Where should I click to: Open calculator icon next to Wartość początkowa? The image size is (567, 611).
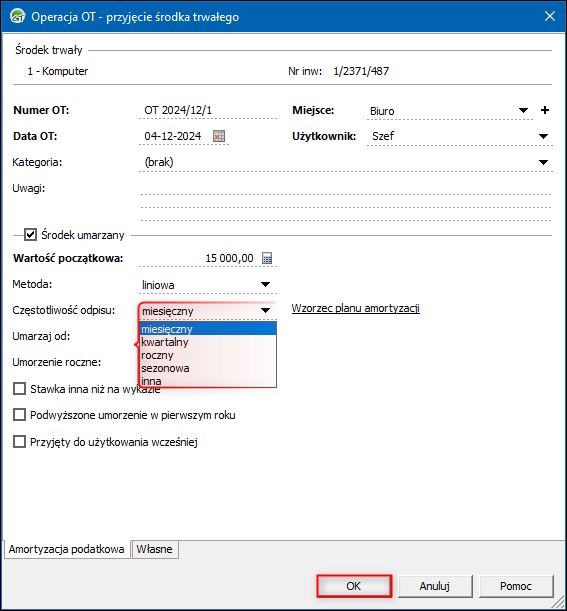click(x=267, y=258)
